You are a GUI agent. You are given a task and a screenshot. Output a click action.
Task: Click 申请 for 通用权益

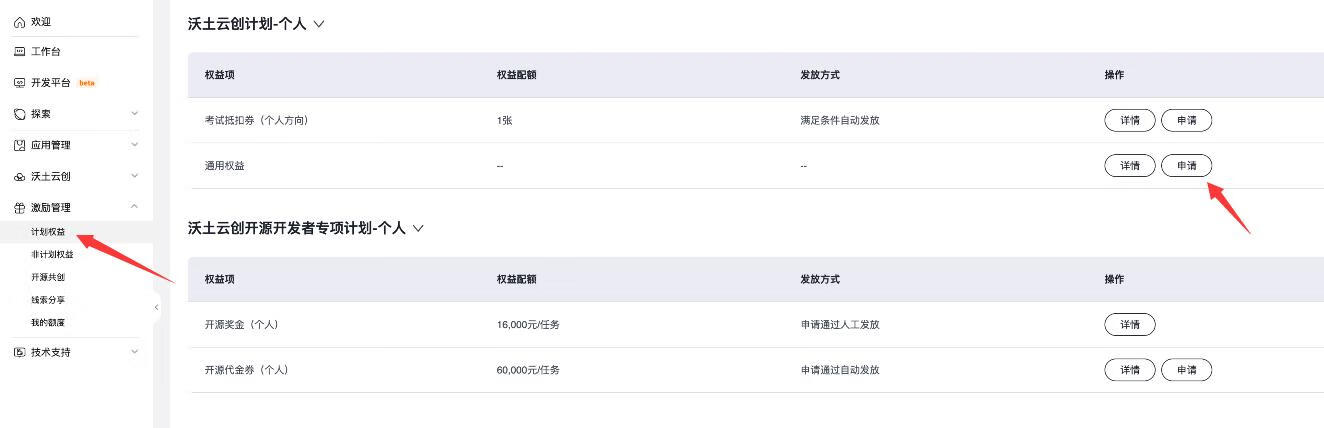[1186, 166]
